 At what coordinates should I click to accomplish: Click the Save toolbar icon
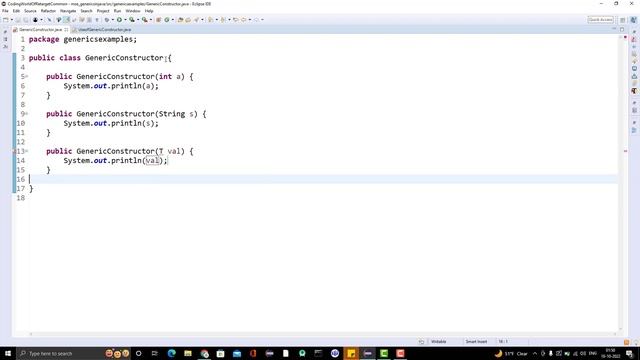click(18, 20)
